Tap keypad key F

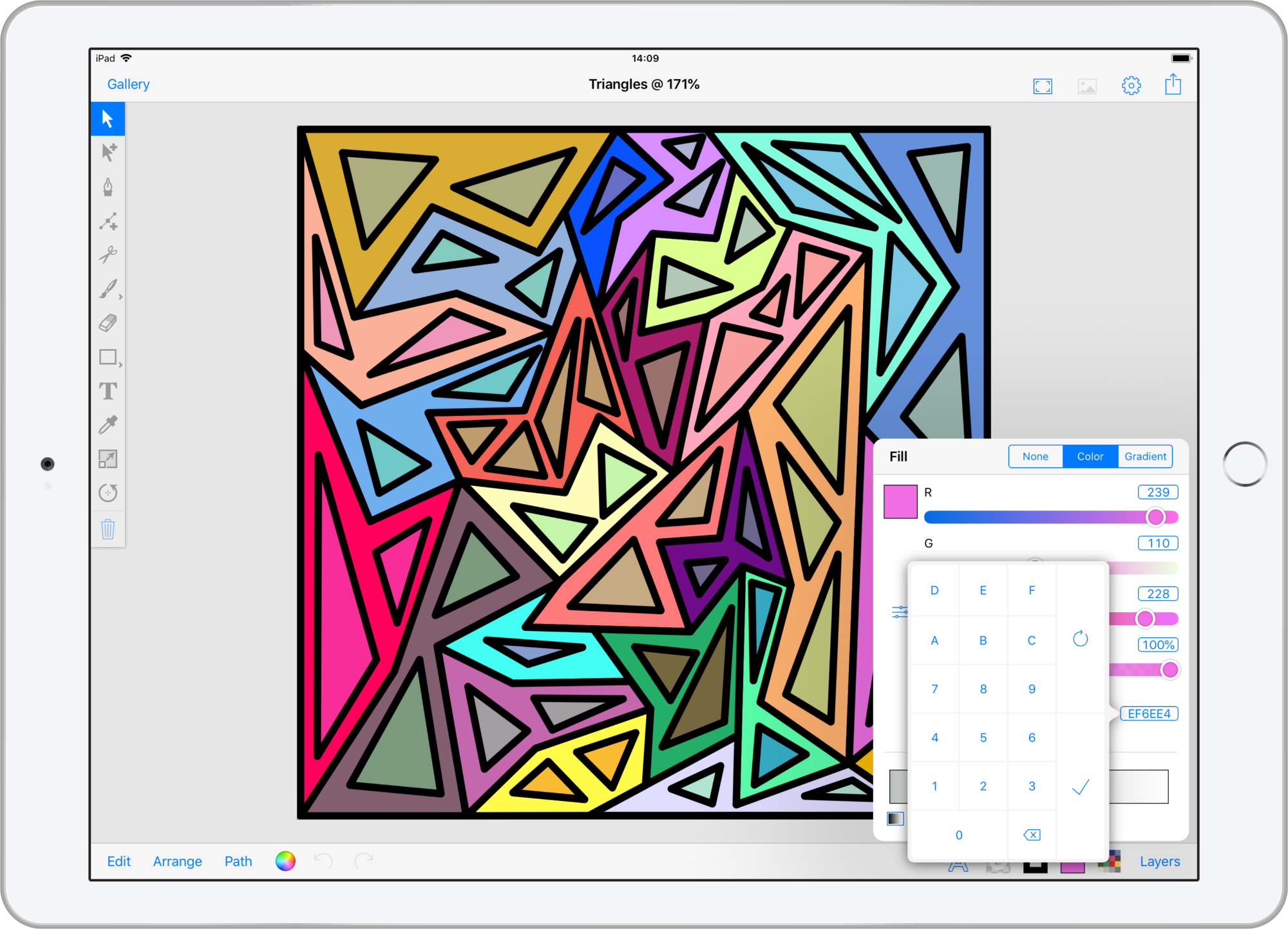point(1032,590)
